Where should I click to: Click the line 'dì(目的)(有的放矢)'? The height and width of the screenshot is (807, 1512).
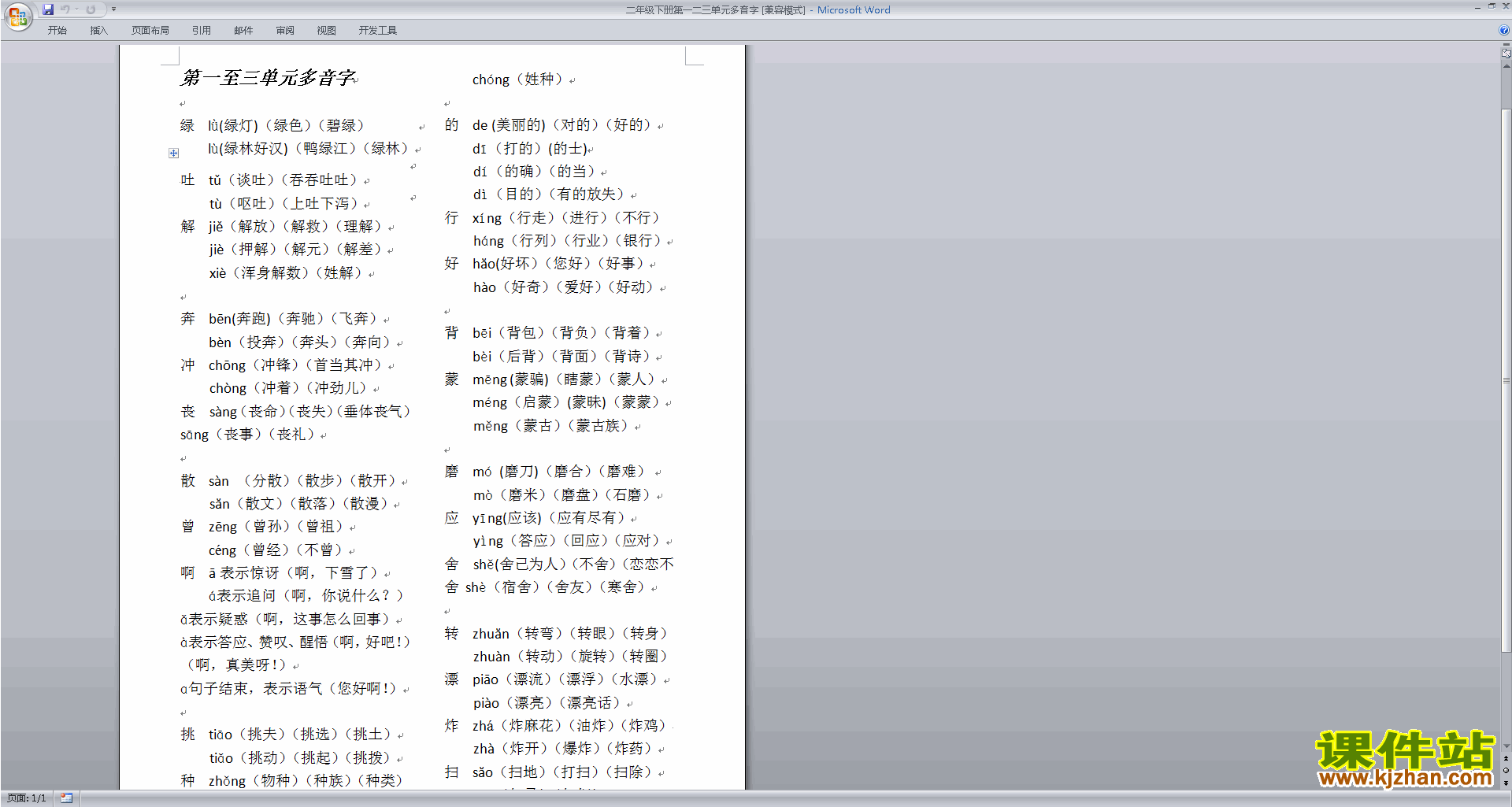(548, 194)
